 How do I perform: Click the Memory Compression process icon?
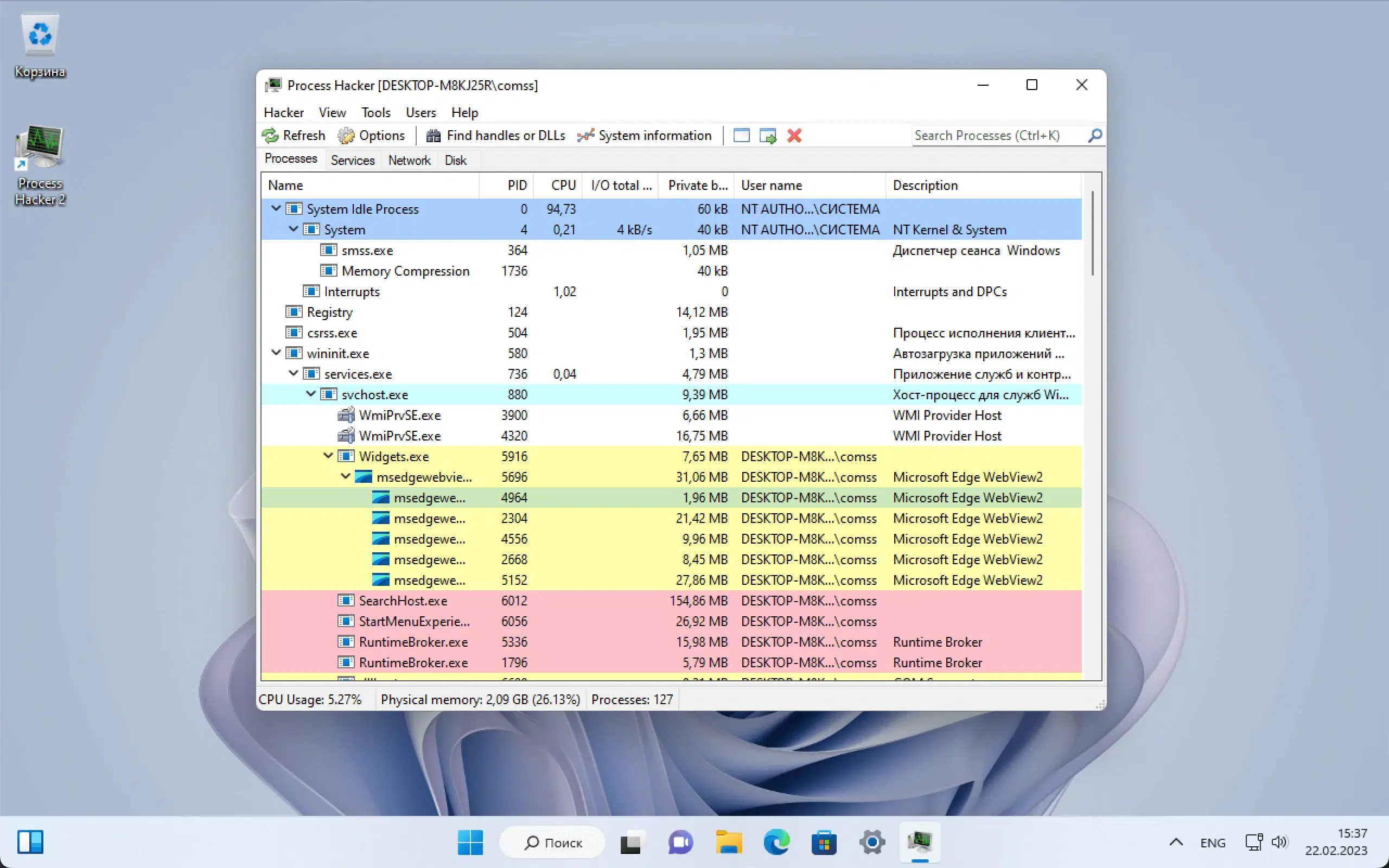329,271
